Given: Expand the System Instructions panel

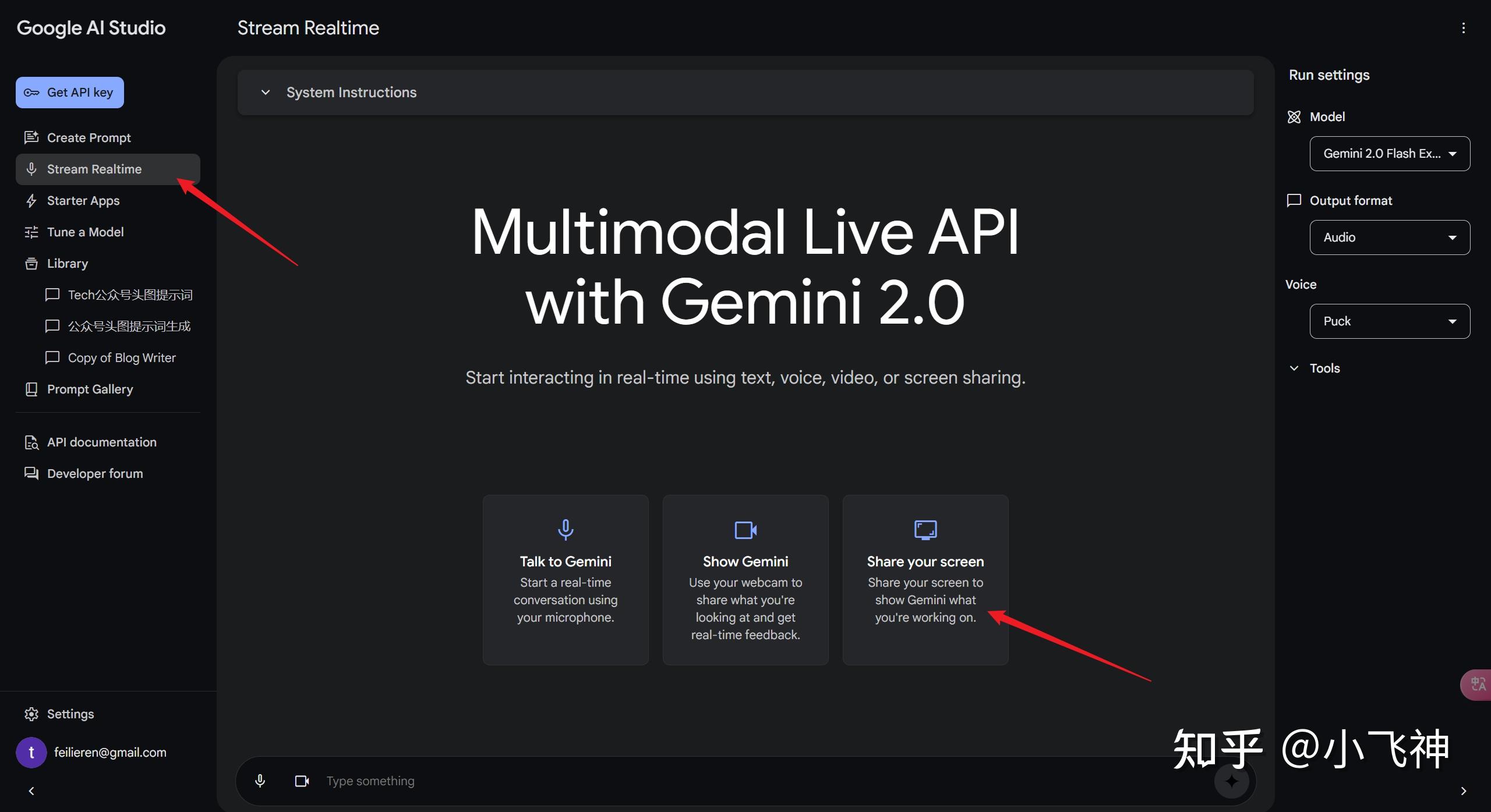Looking at the screenshot, I should (266, 92).
